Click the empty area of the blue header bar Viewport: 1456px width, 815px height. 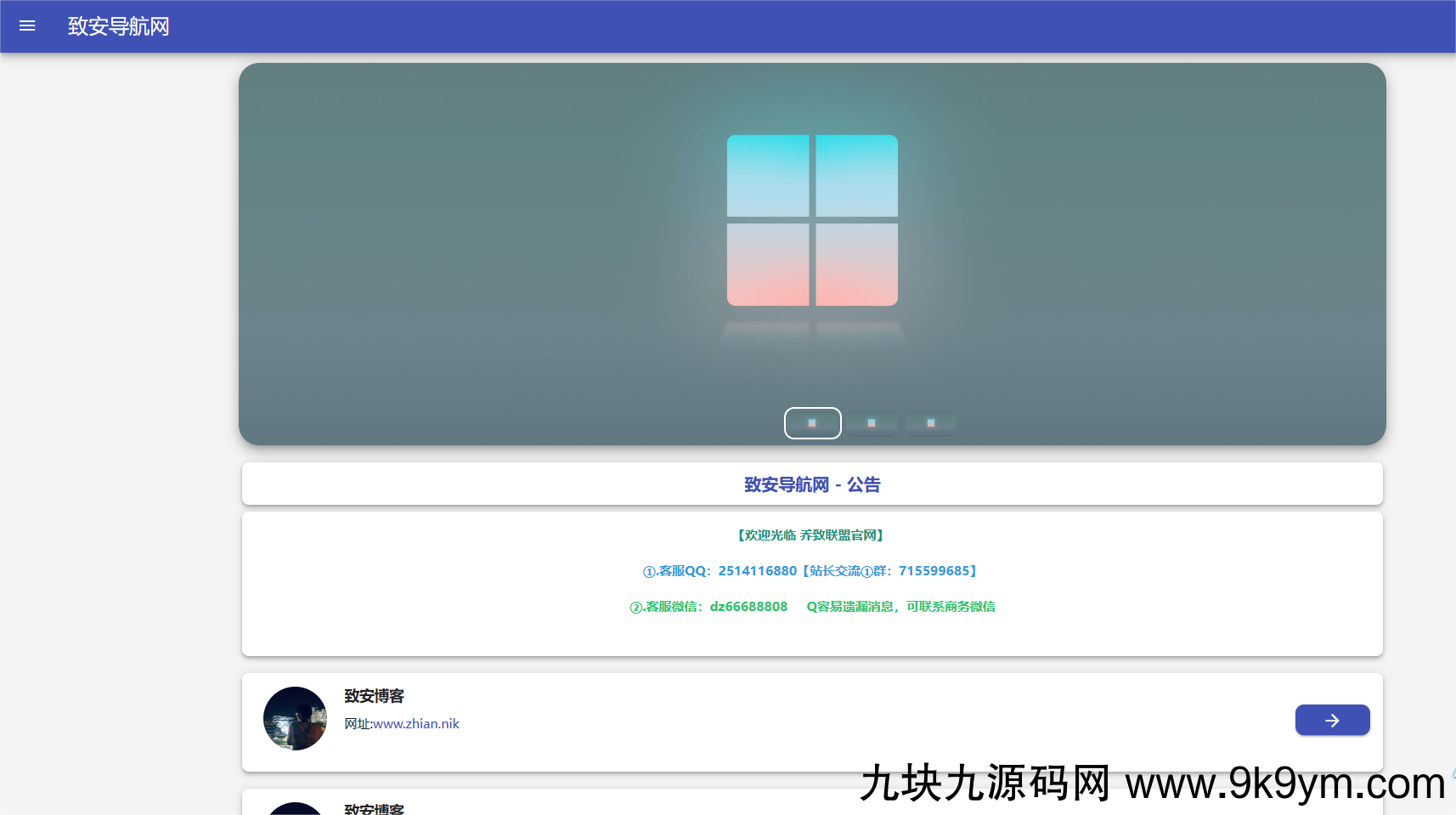[765, 26]
